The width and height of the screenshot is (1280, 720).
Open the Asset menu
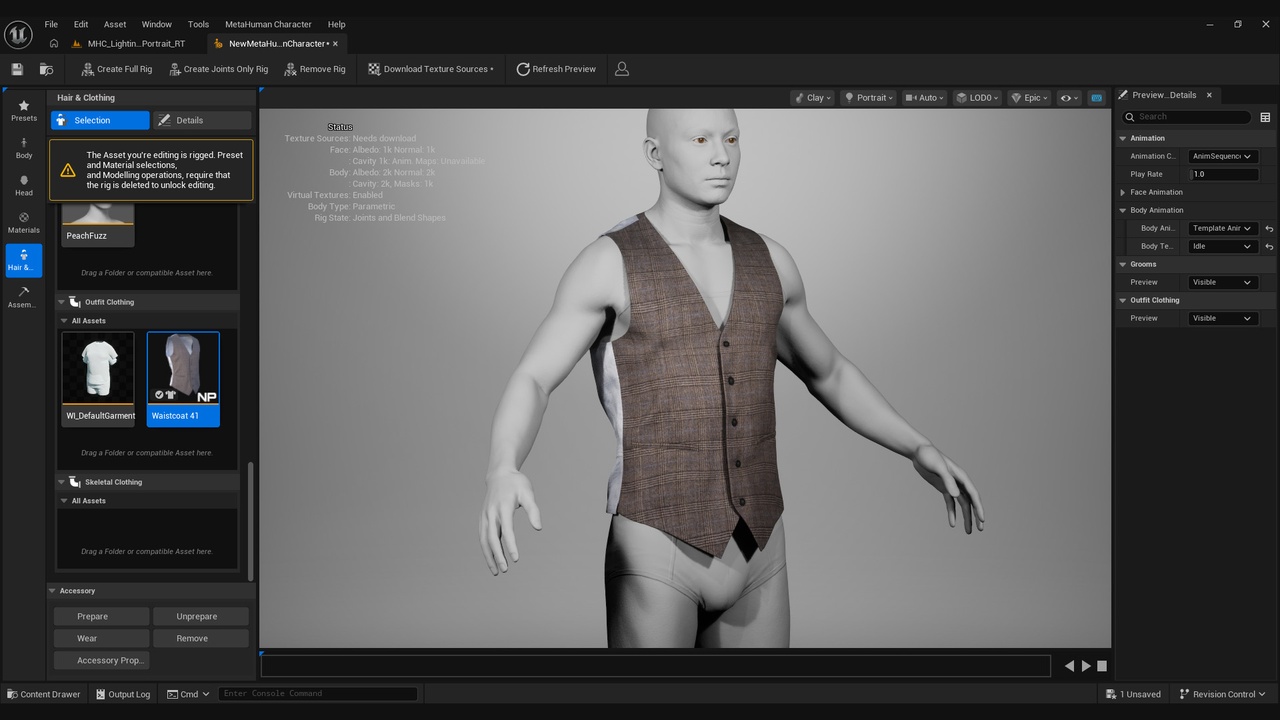pos(115,24)
